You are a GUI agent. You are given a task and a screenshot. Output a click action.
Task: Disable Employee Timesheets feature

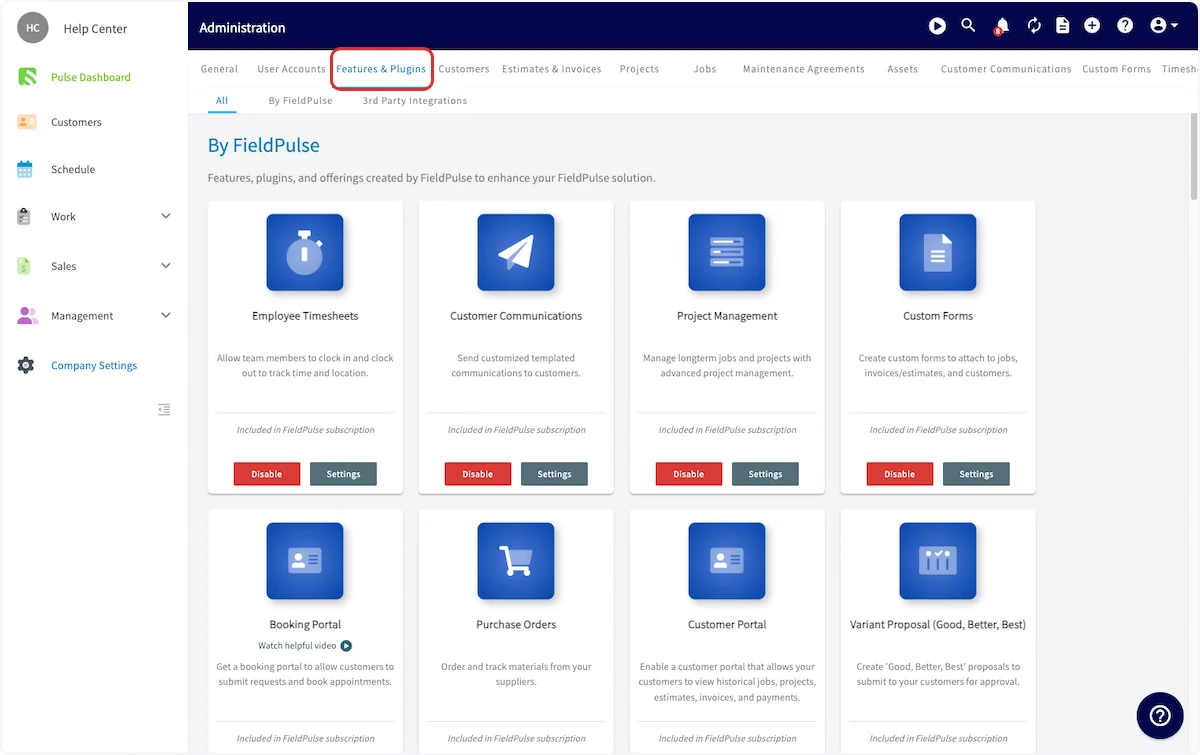[x=267, y=474]
